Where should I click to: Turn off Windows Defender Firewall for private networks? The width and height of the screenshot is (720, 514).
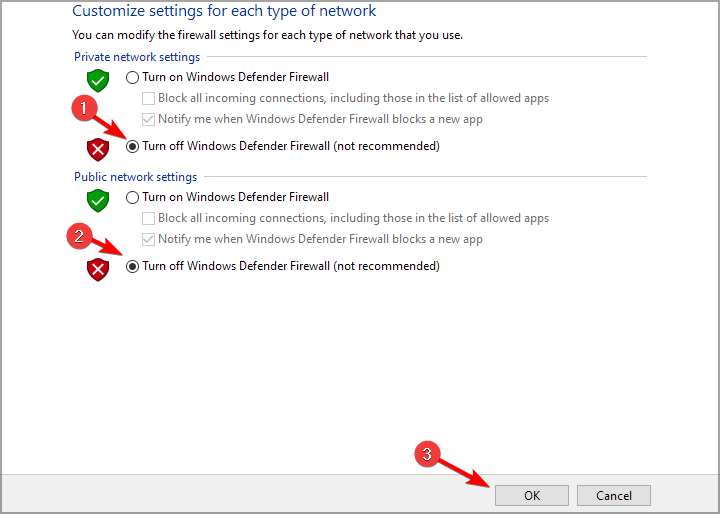[133, 146]
